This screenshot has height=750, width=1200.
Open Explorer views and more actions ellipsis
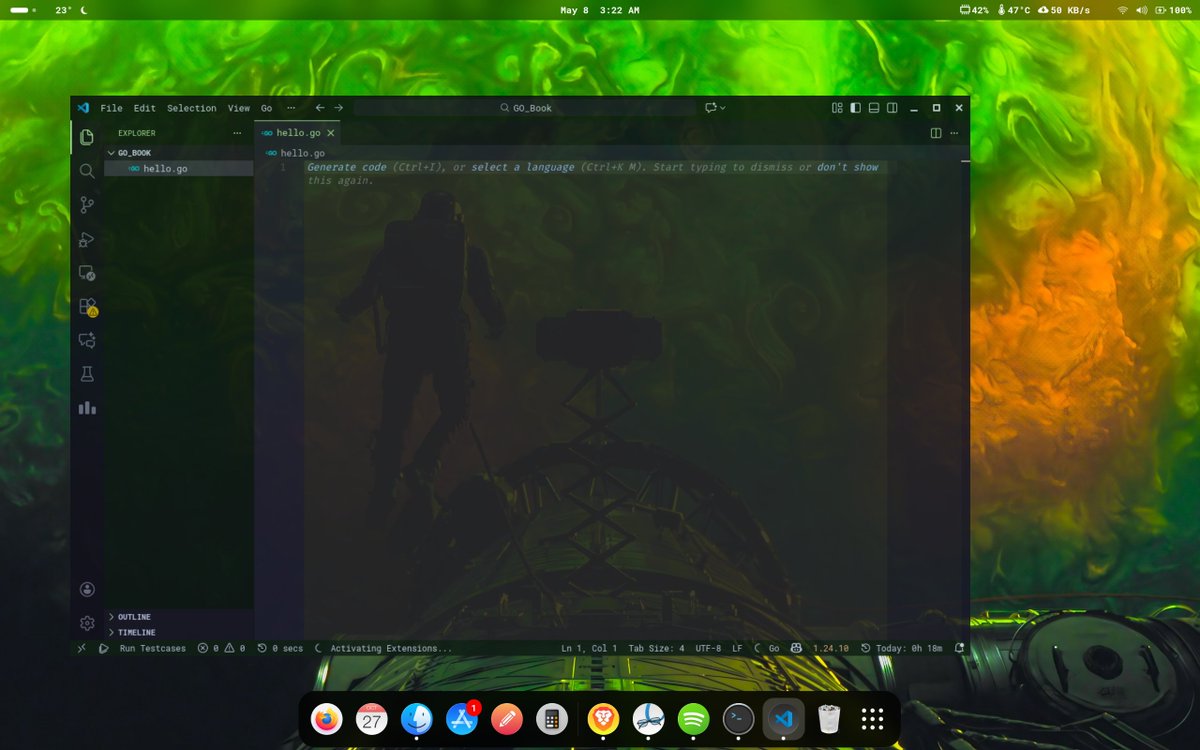[237, 132]
